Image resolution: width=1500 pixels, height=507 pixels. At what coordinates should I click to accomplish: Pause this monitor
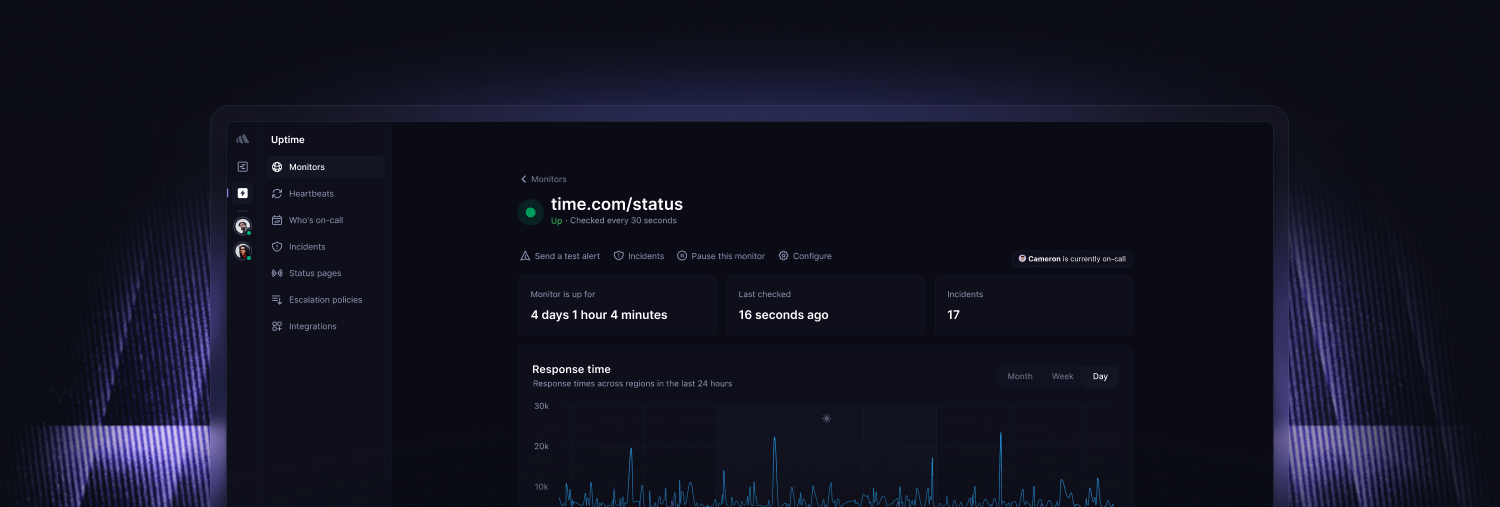pos(721,256)
